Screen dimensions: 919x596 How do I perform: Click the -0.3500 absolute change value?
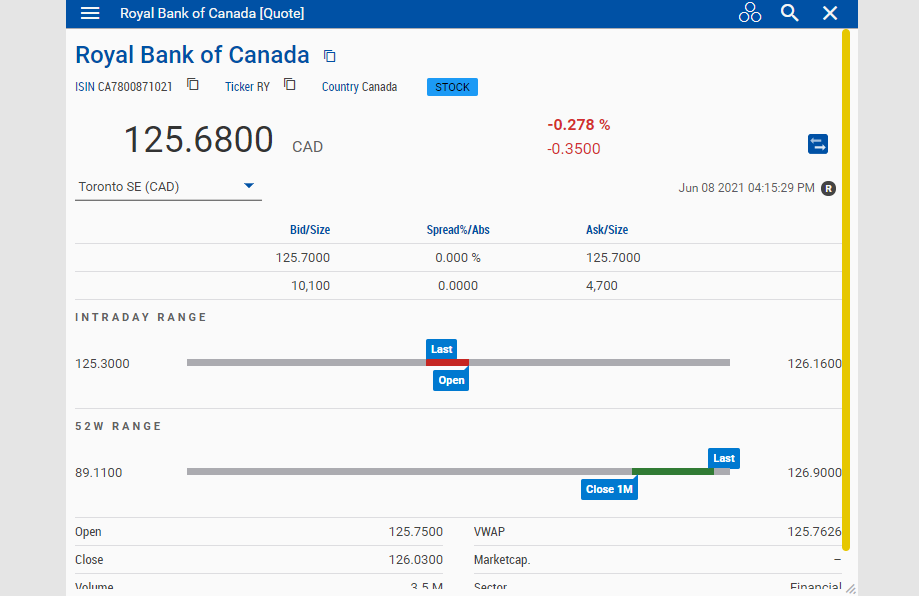(573, 149)
